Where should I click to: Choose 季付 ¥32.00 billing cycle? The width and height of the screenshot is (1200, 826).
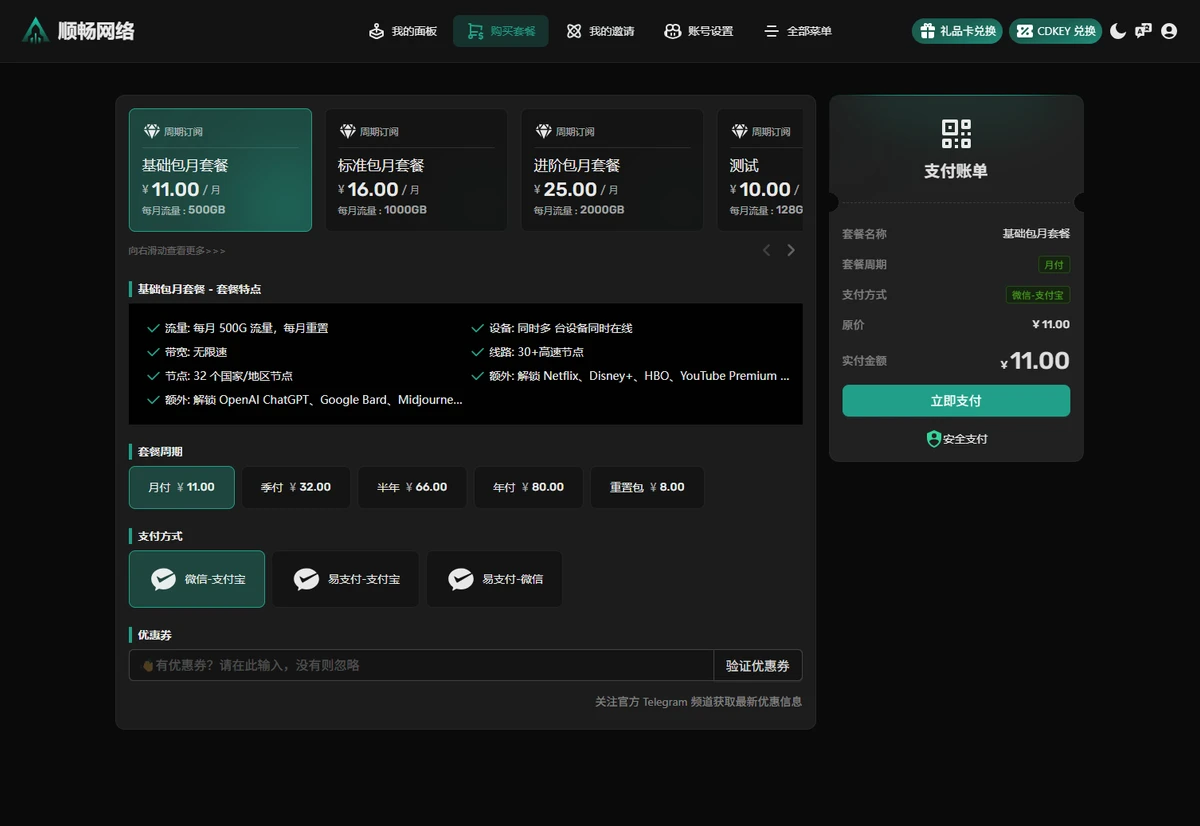click(296, 487)
